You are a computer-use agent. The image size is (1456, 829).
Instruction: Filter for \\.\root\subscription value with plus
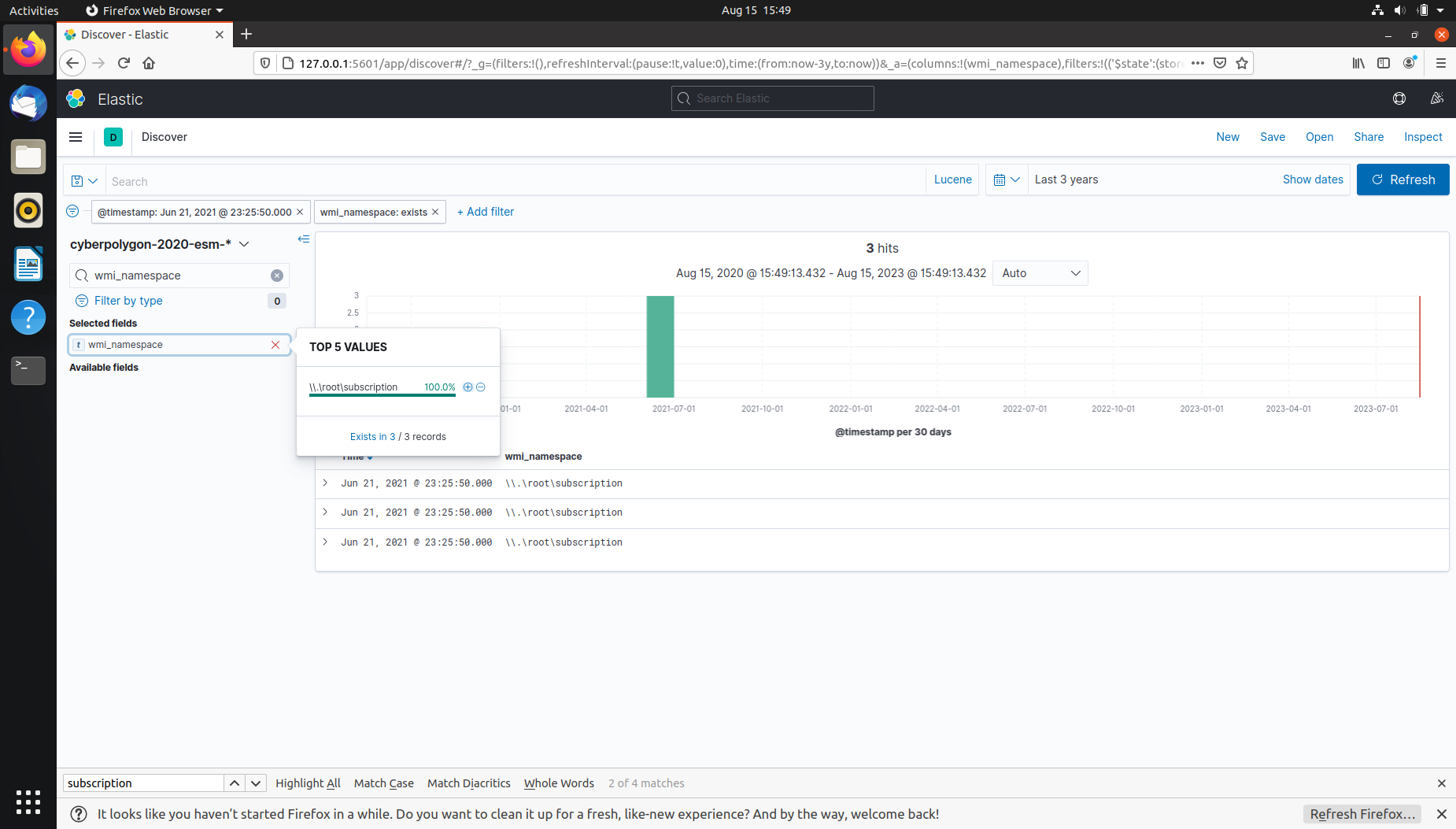[x=467, y=387]
